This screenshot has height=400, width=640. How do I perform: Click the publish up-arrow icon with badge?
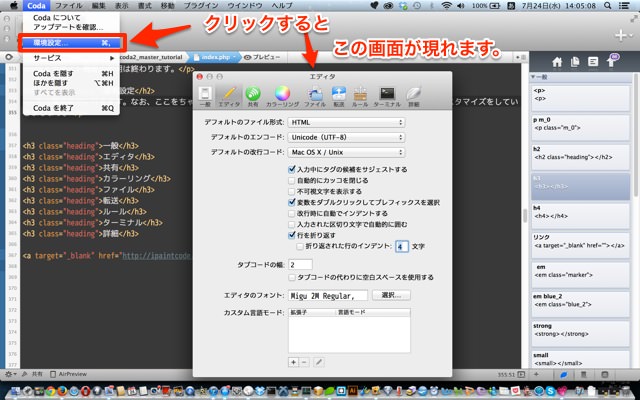click(612, 60)
